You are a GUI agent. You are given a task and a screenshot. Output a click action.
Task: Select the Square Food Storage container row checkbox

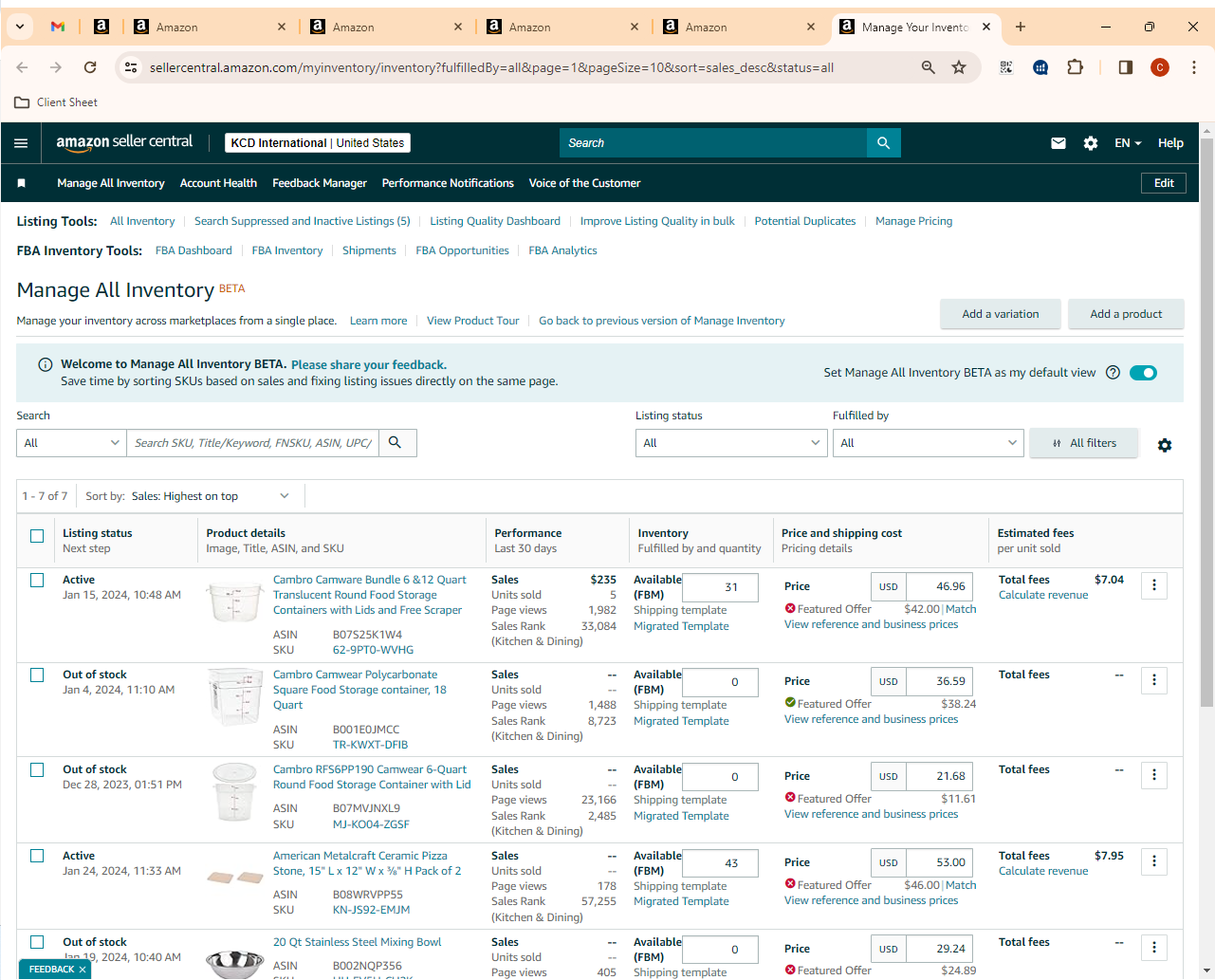37,675
